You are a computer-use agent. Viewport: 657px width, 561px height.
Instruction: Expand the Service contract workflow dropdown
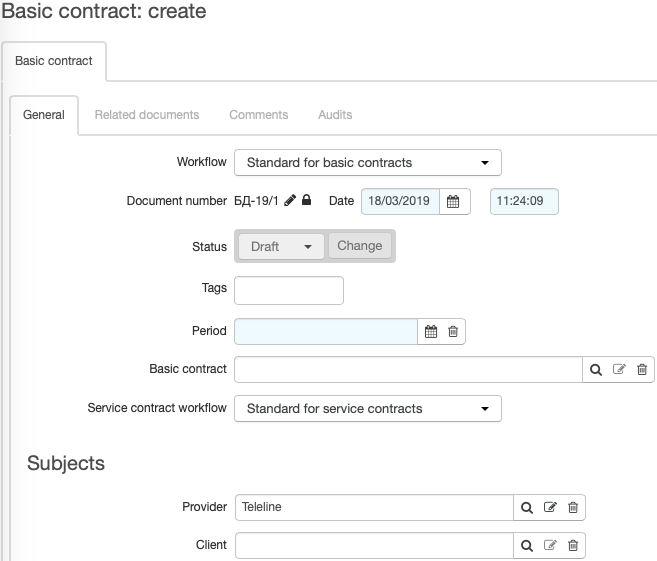point(367,408)
